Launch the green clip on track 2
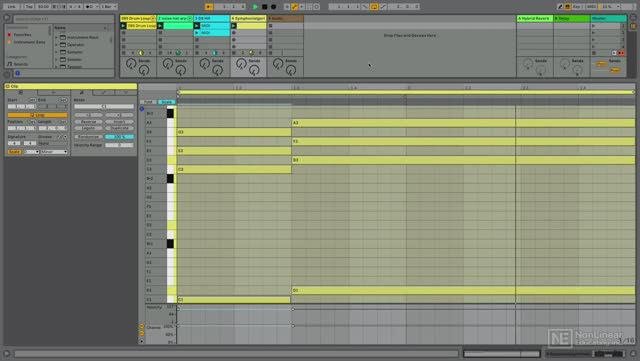The width and height of the screenshot is (640, 361). pyautogui.click(x=160, y=26)
